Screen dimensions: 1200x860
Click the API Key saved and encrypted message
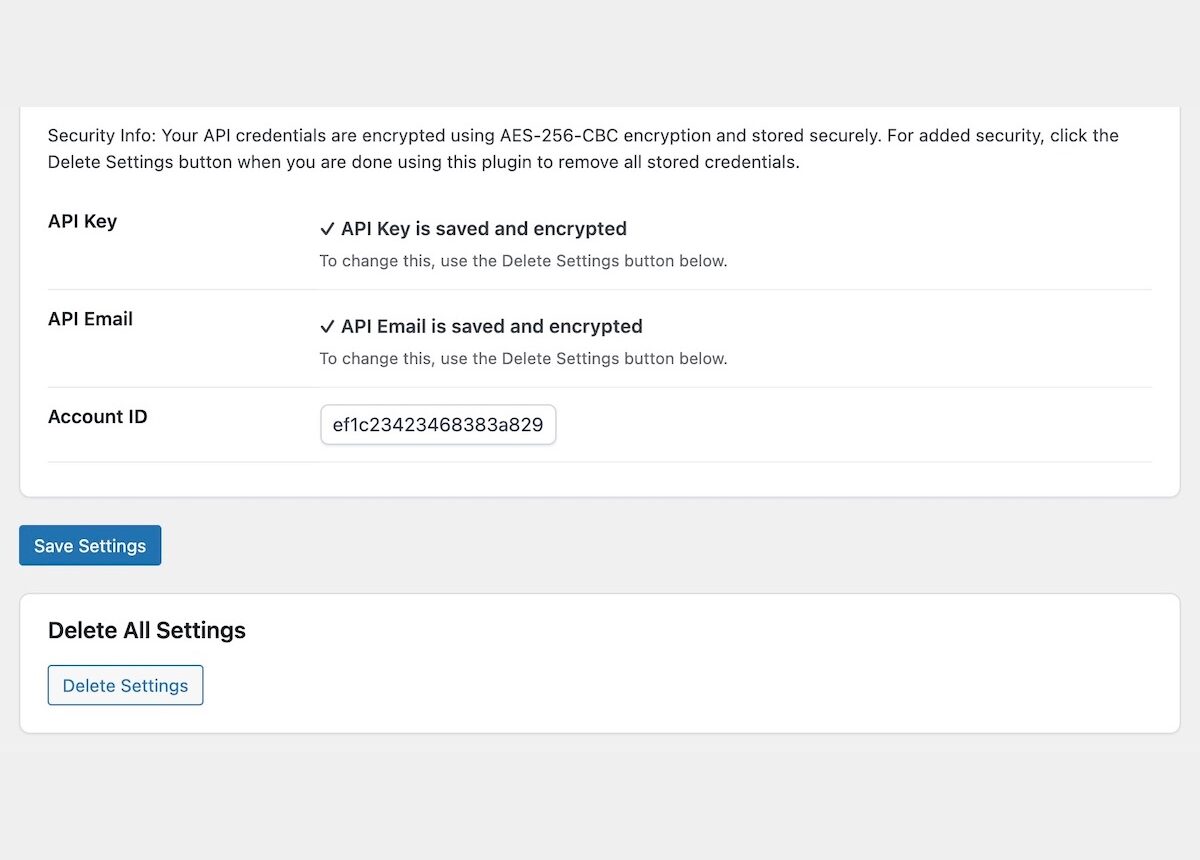484,228
